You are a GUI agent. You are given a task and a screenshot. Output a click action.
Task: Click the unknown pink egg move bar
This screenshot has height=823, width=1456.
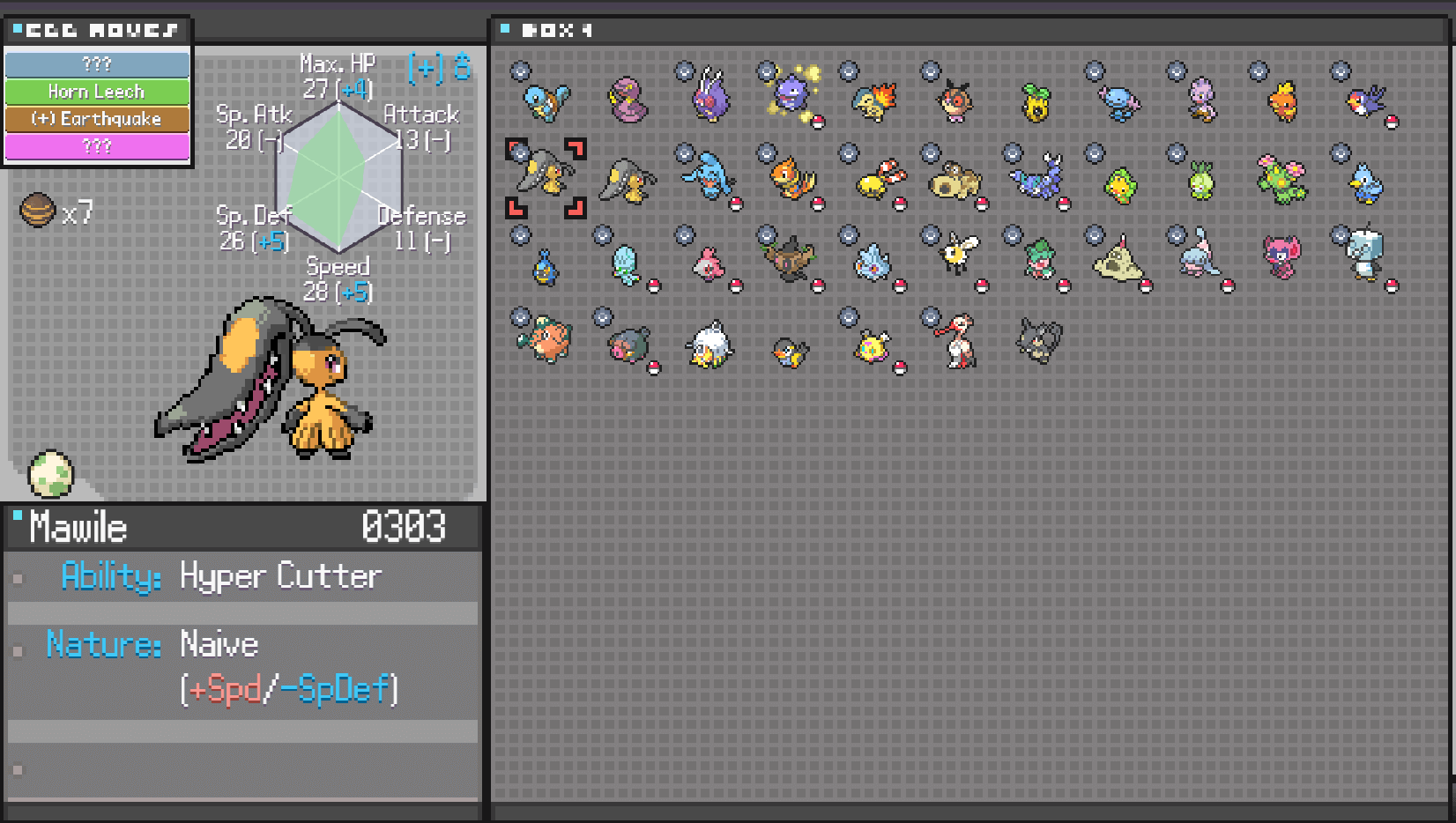[x=97, y=145]
